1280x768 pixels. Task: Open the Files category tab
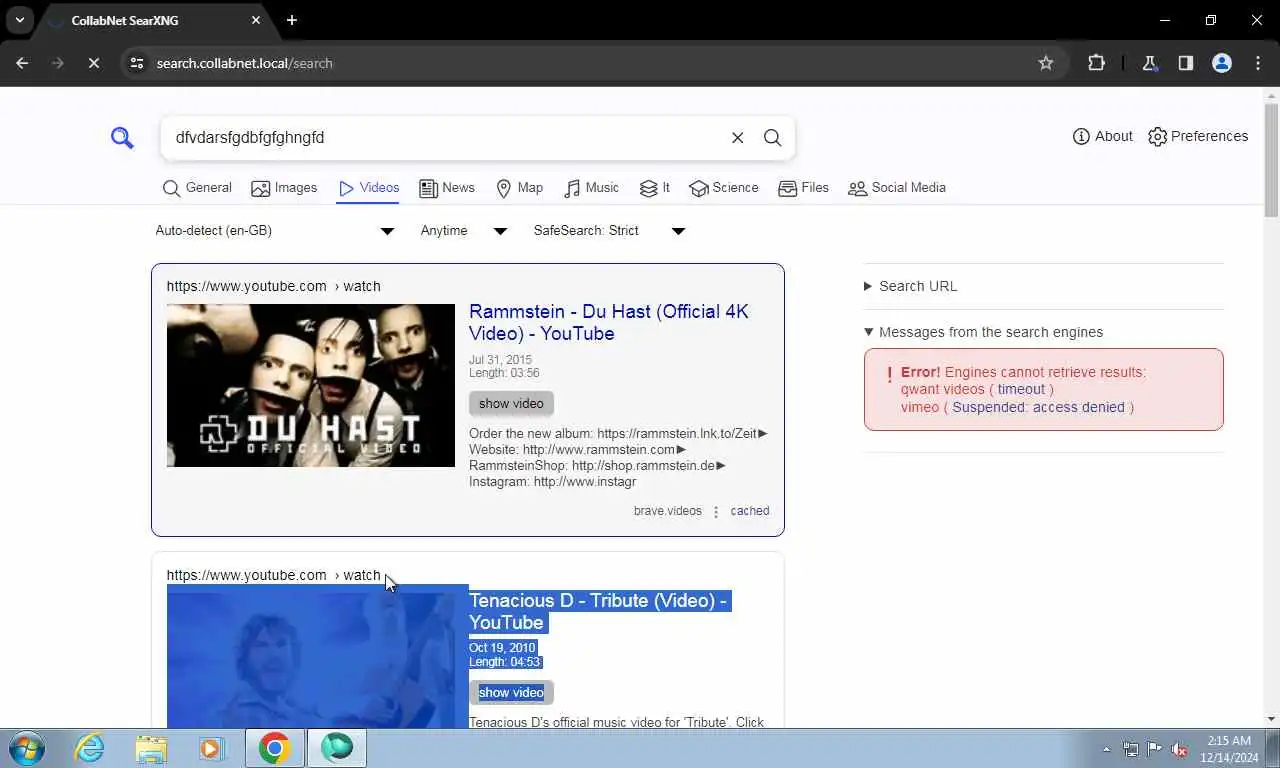click(x=804, y=188)
